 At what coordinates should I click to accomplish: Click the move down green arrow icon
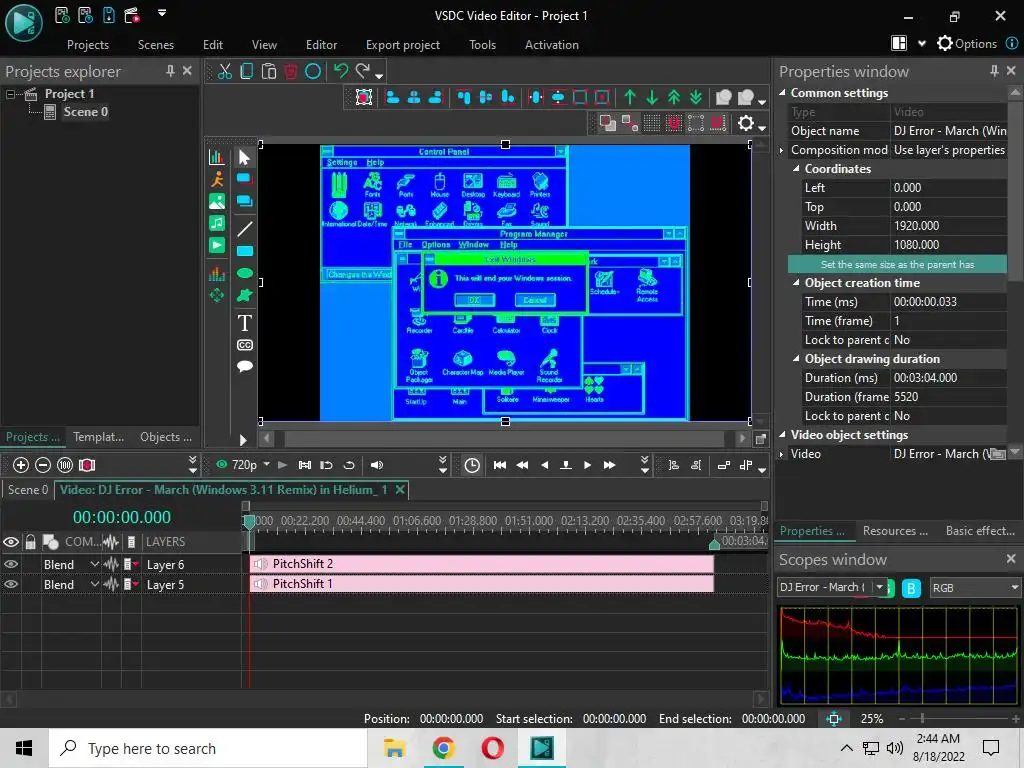(x=652, y=97)
